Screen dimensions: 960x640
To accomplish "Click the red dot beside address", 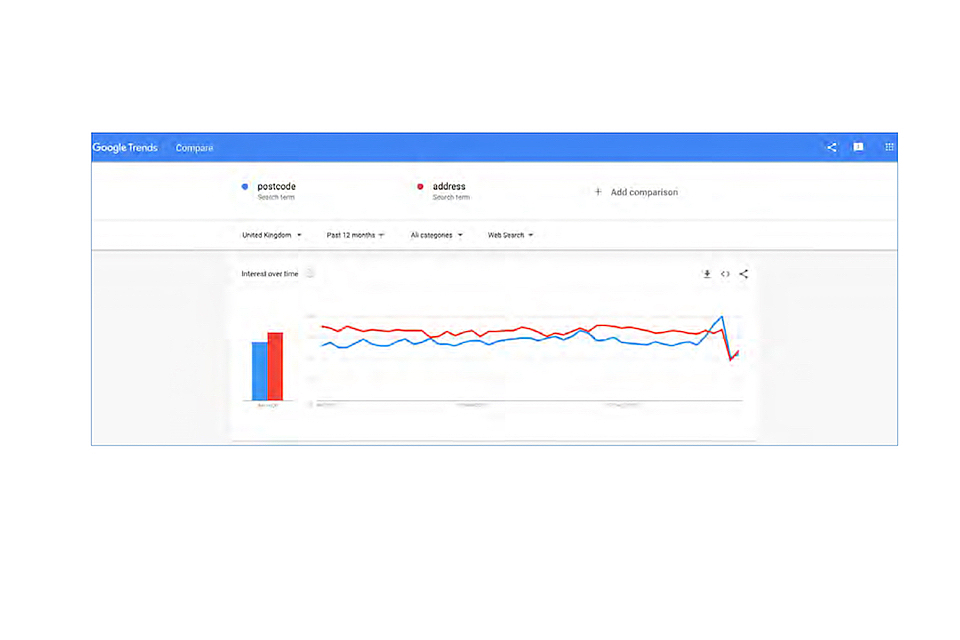I will click(x=420, y=187).
